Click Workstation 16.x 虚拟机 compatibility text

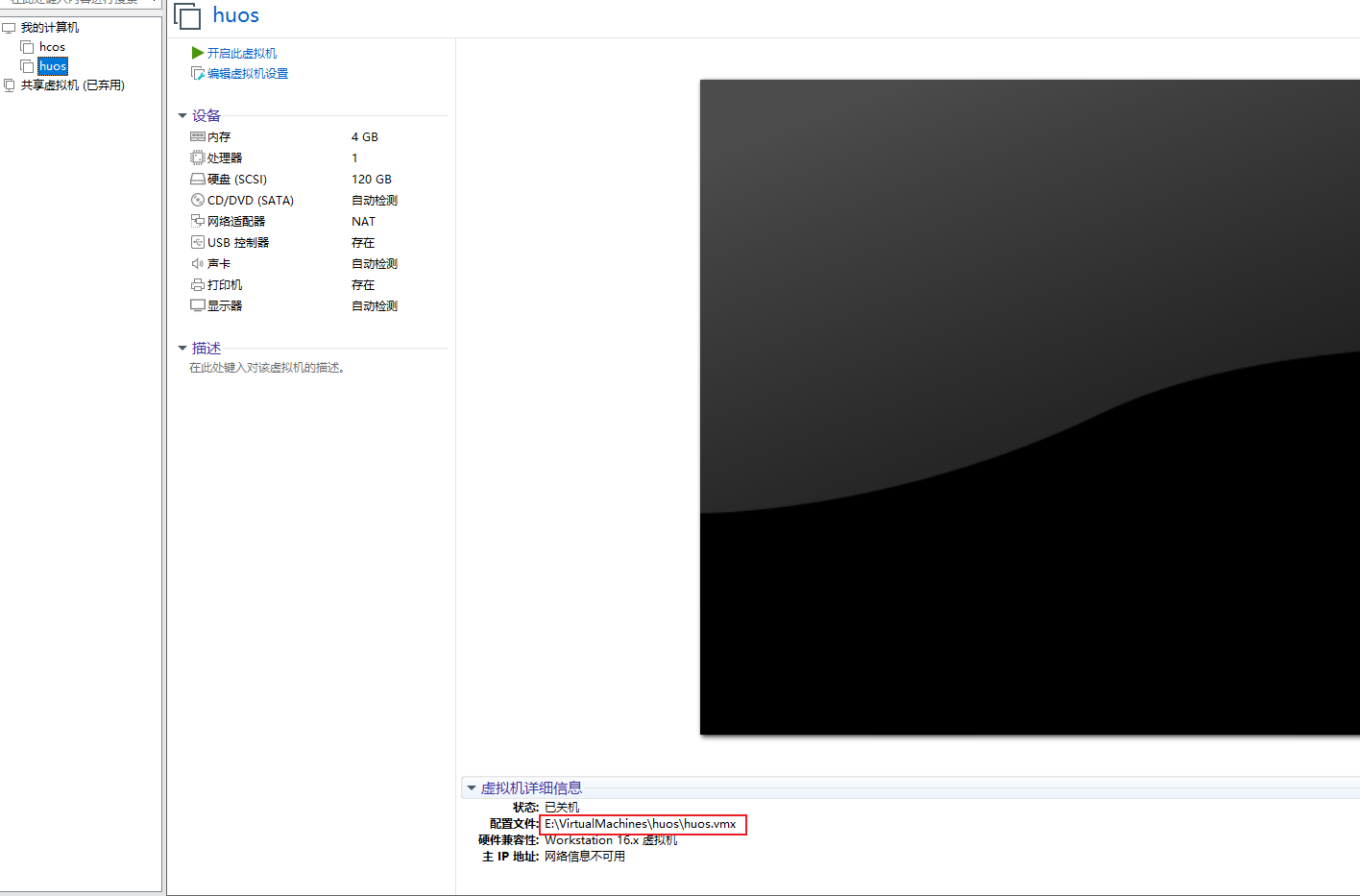[611, 840]
